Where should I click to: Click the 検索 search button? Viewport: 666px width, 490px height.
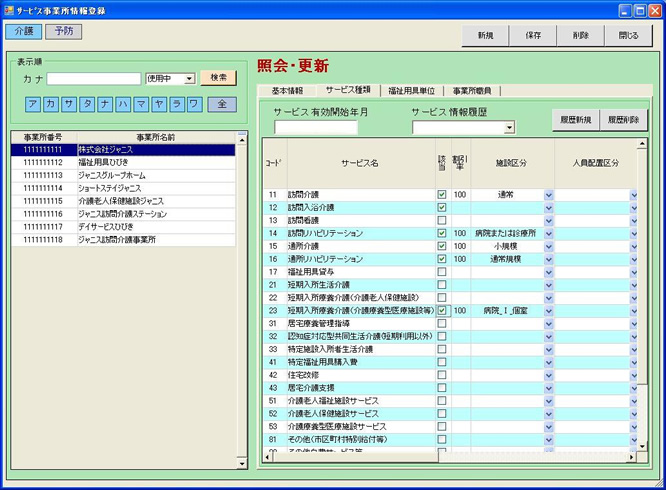218,78
